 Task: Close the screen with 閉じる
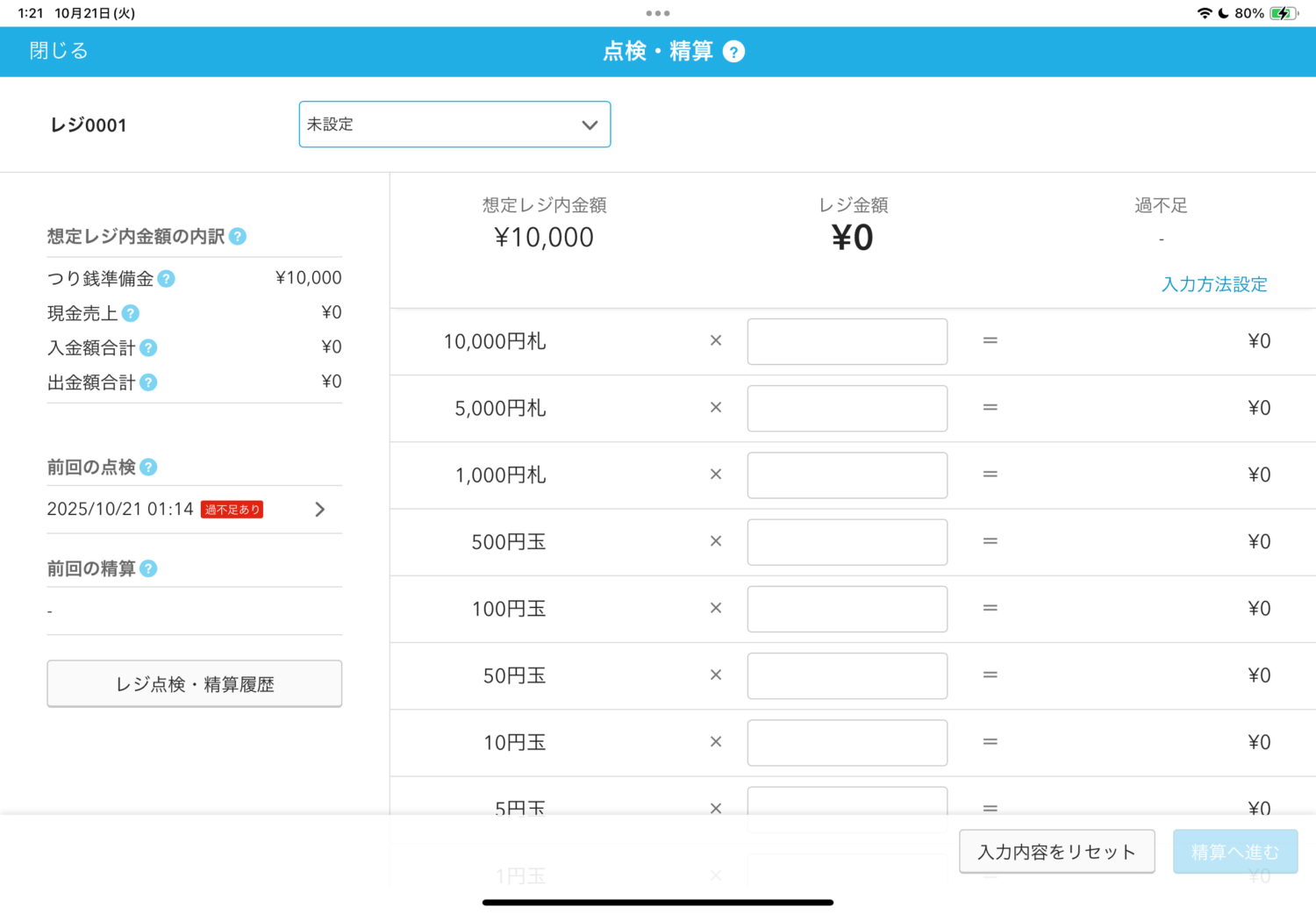tap(59, 51)
